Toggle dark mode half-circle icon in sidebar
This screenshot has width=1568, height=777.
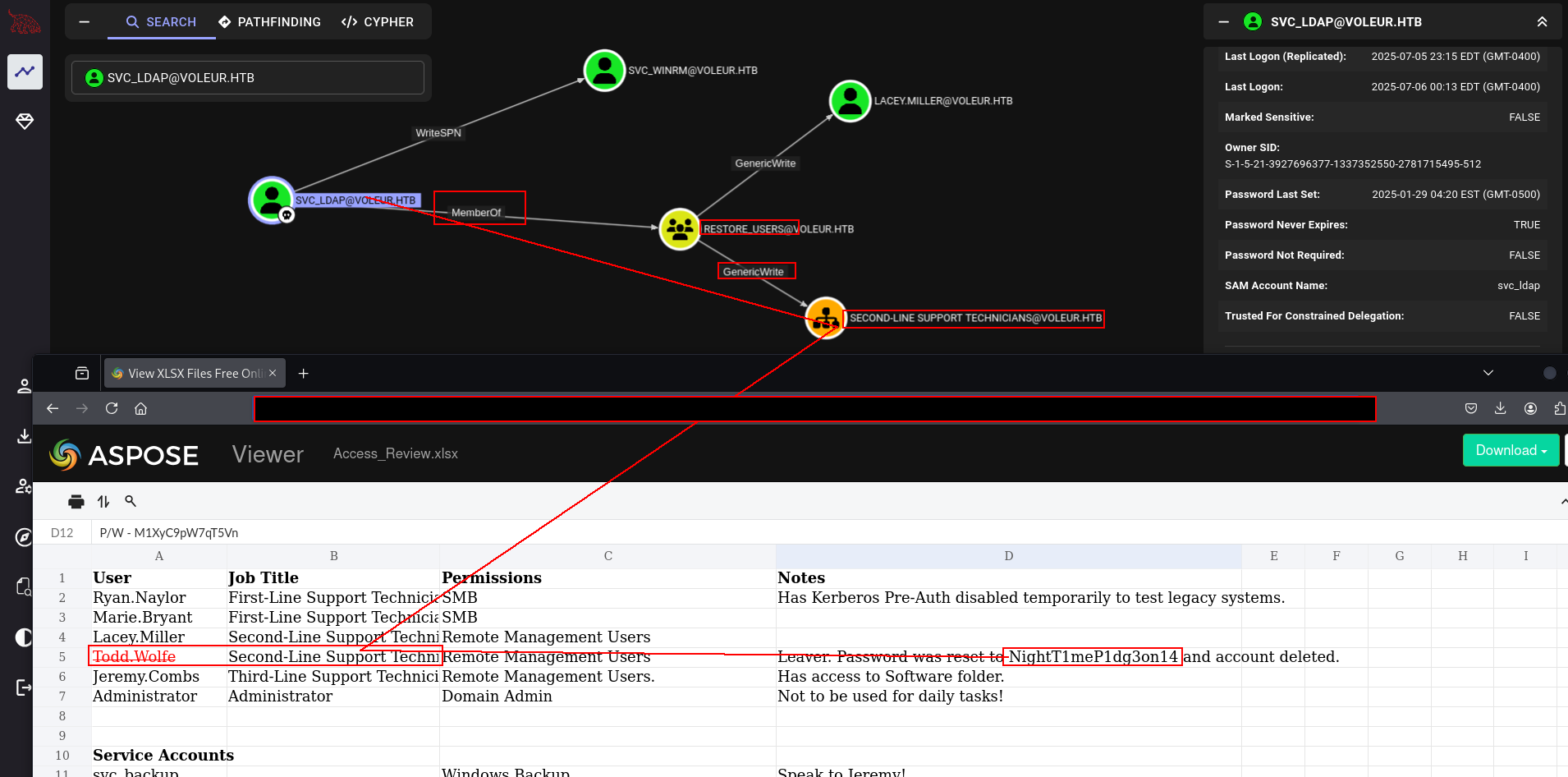[x=24, y=637]
